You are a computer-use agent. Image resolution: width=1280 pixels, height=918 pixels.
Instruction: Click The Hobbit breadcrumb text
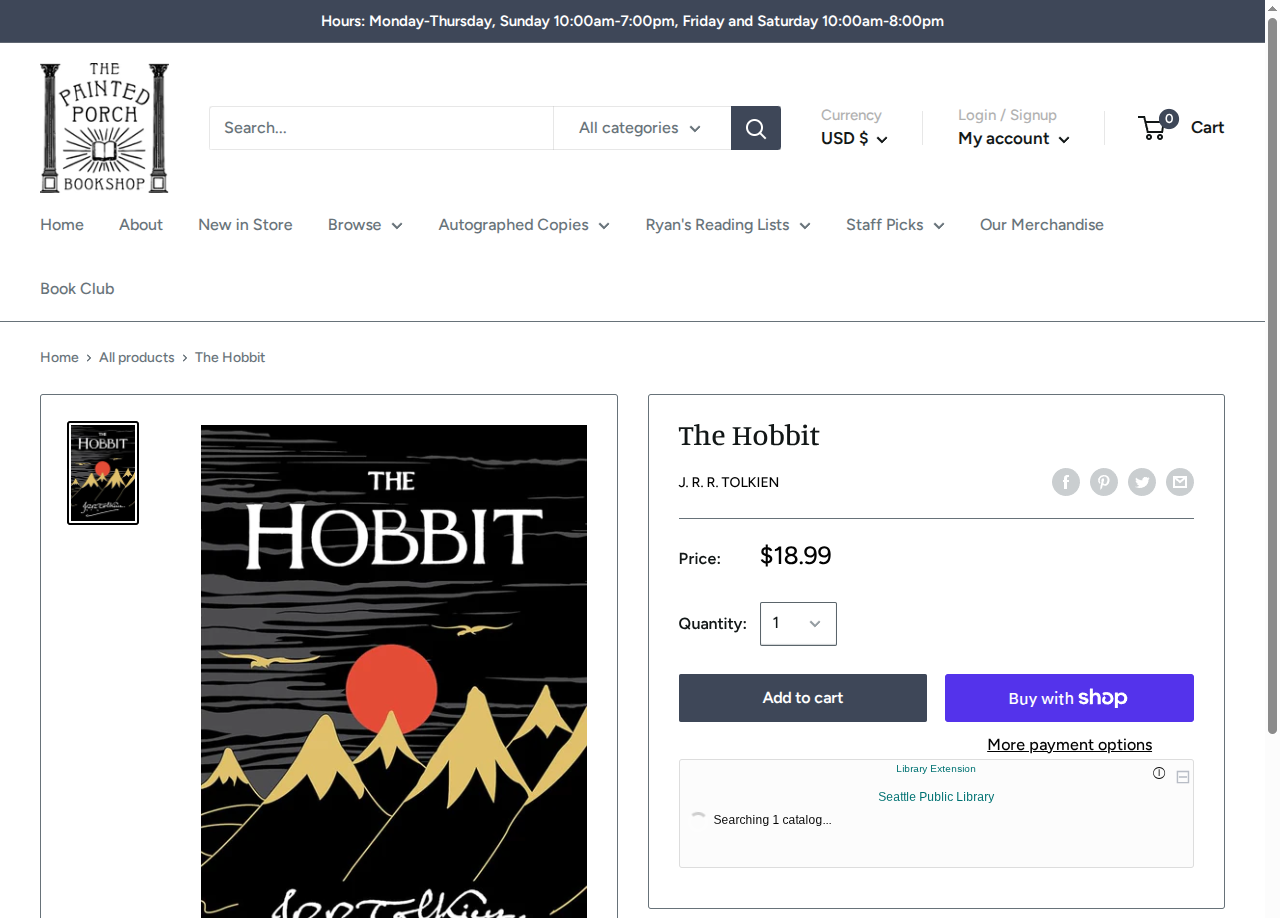(230, 357)
